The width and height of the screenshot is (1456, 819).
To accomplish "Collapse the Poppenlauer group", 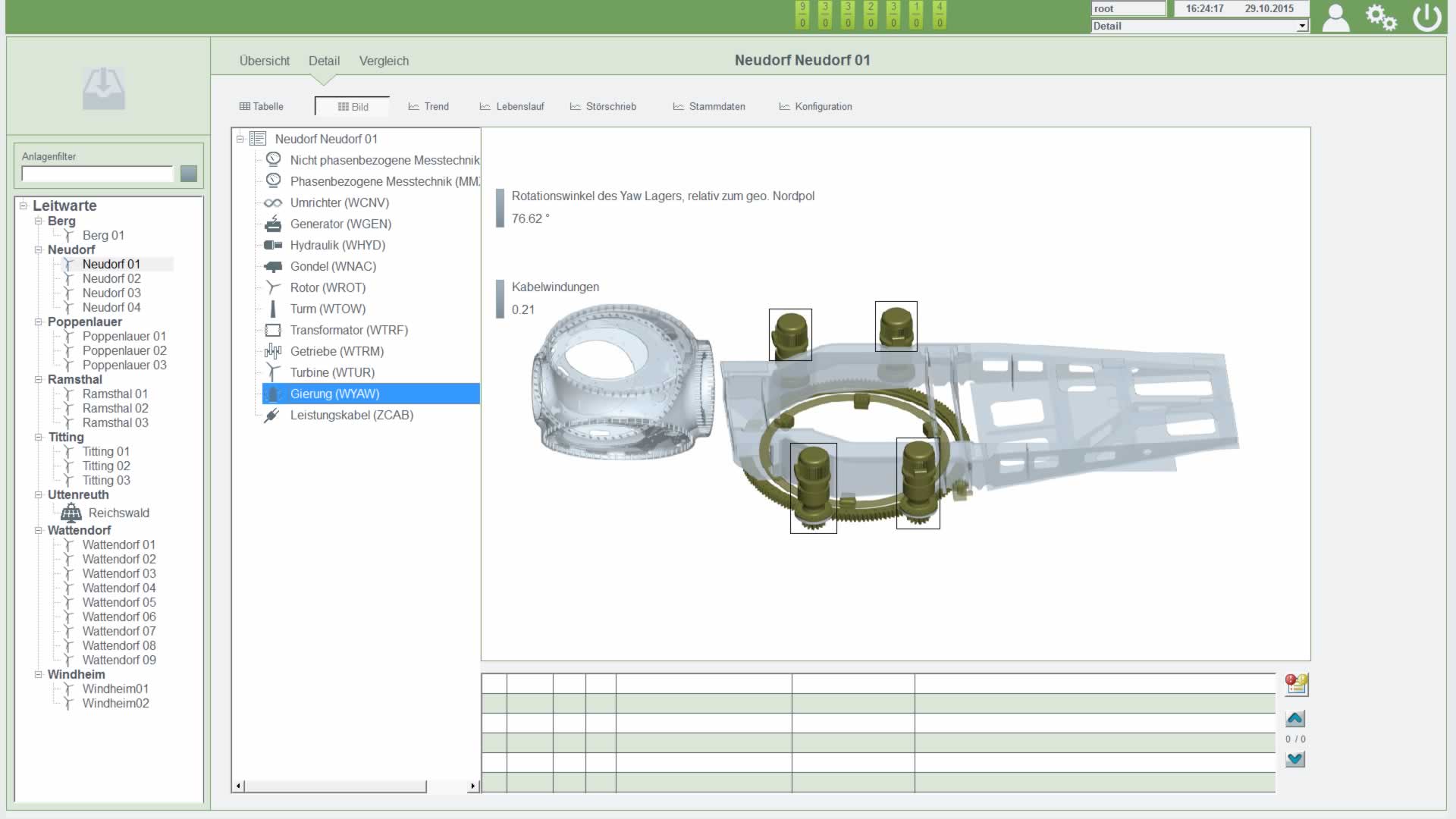I will coord(38,322).
